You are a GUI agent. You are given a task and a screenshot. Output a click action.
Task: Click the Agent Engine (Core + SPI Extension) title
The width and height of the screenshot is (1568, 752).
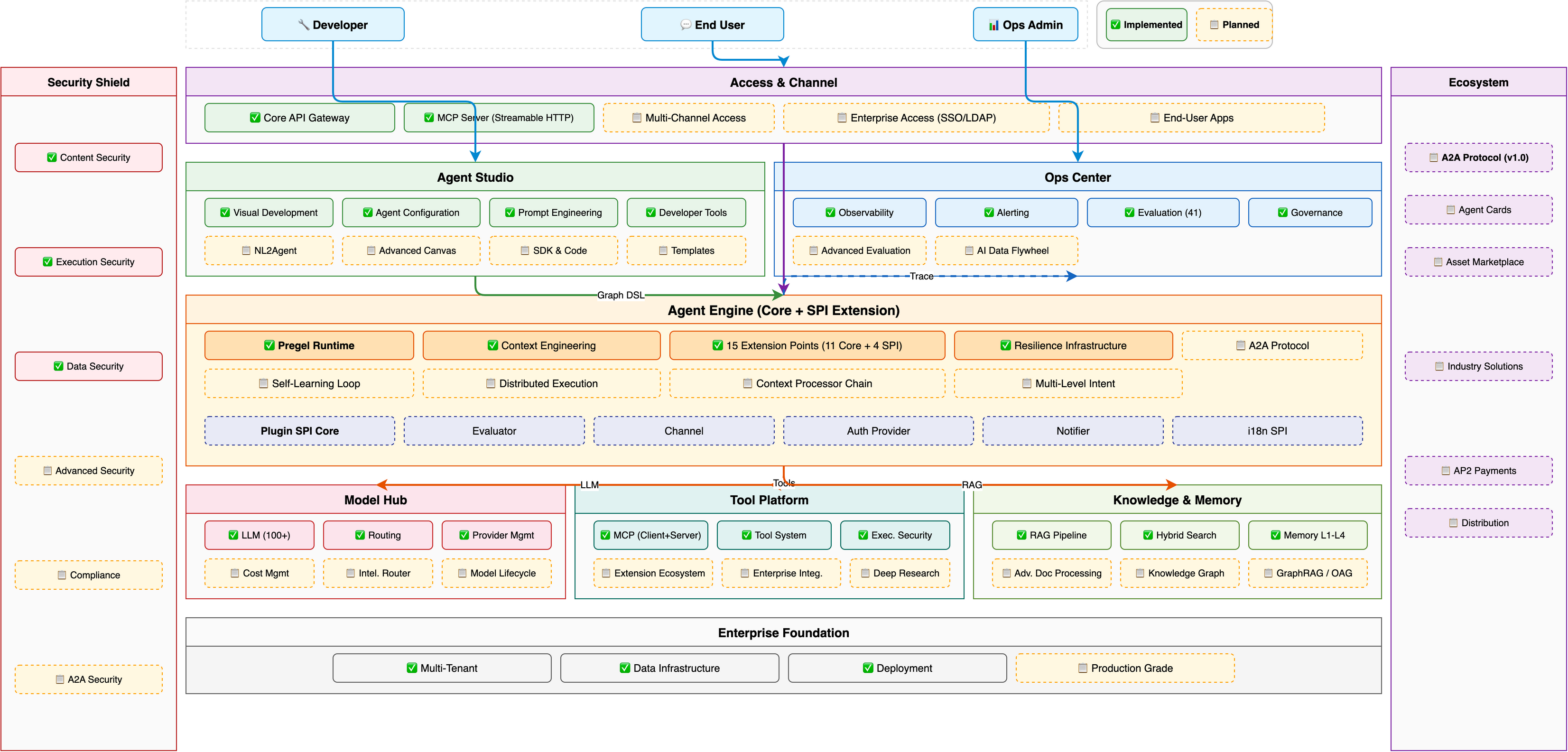[x=783, y=311]
